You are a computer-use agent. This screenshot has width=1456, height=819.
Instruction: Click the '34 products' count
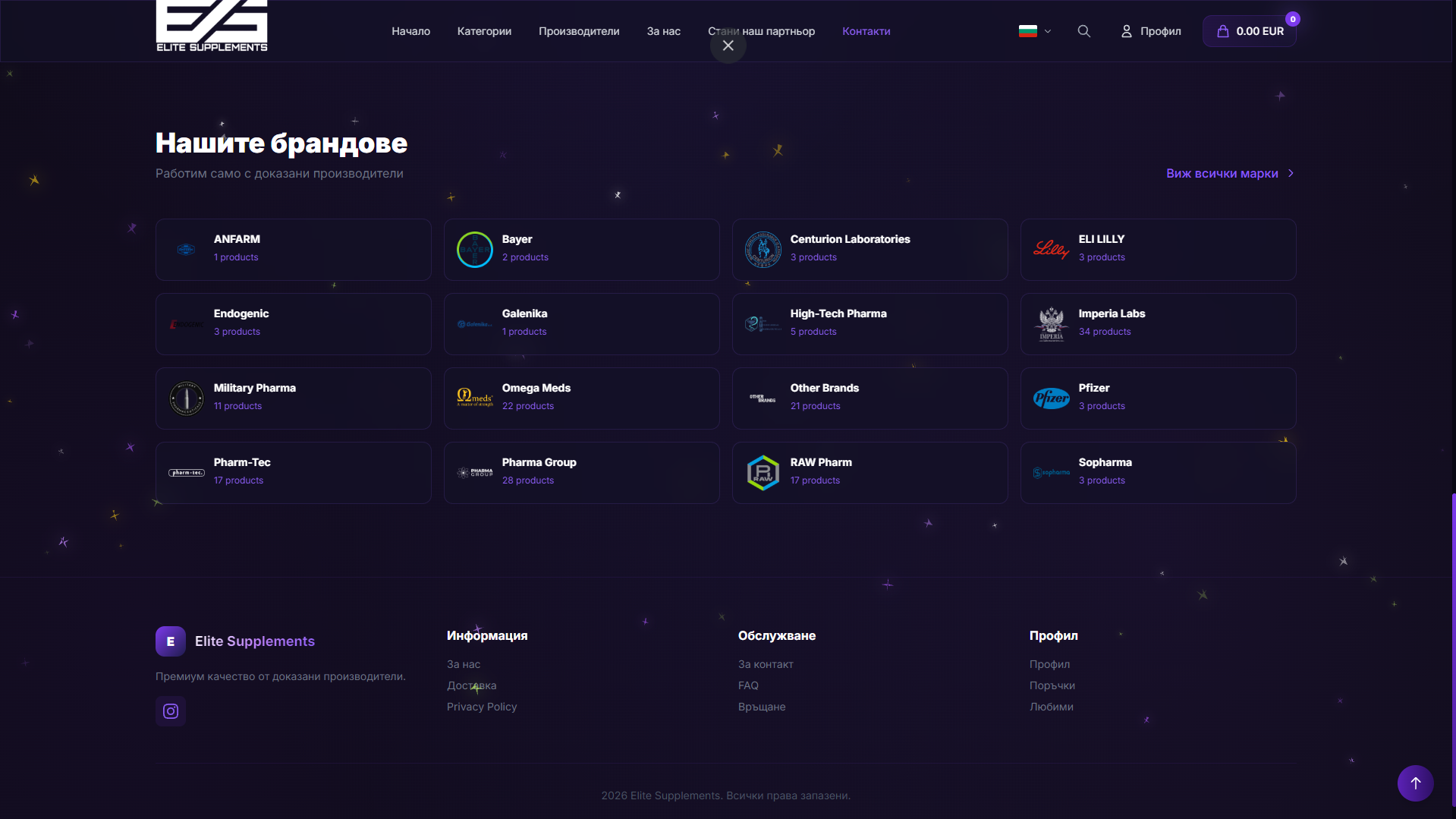click(1105, 332)
